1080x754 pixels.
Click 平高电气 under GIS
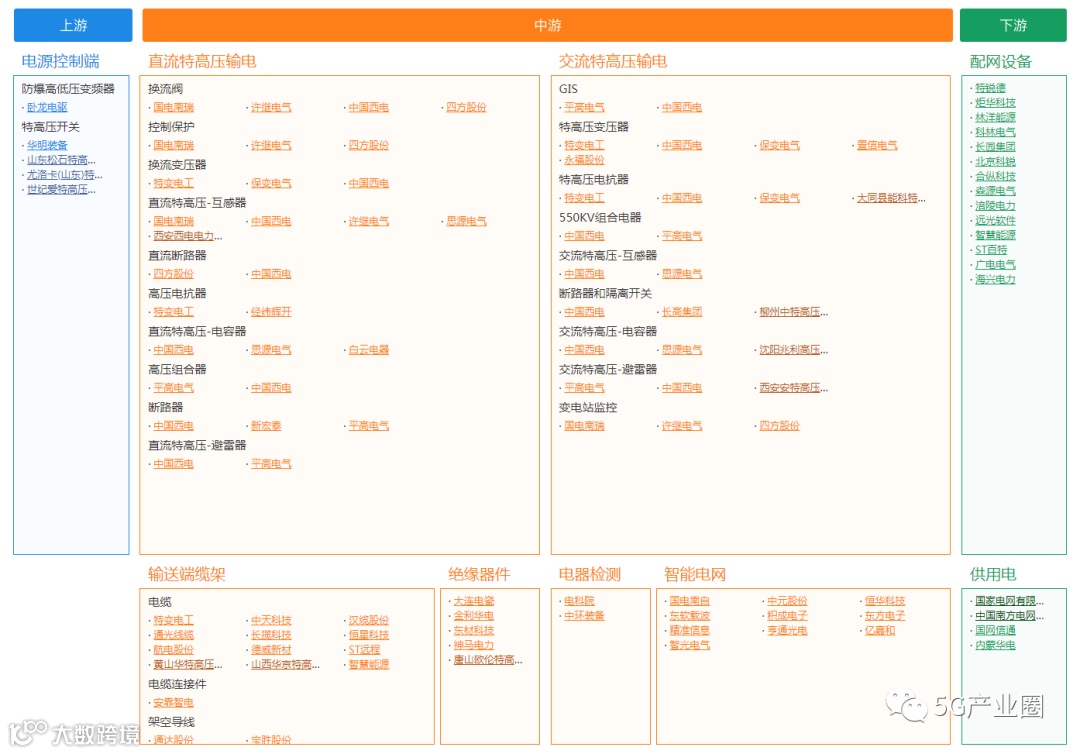tap(584, 107)
